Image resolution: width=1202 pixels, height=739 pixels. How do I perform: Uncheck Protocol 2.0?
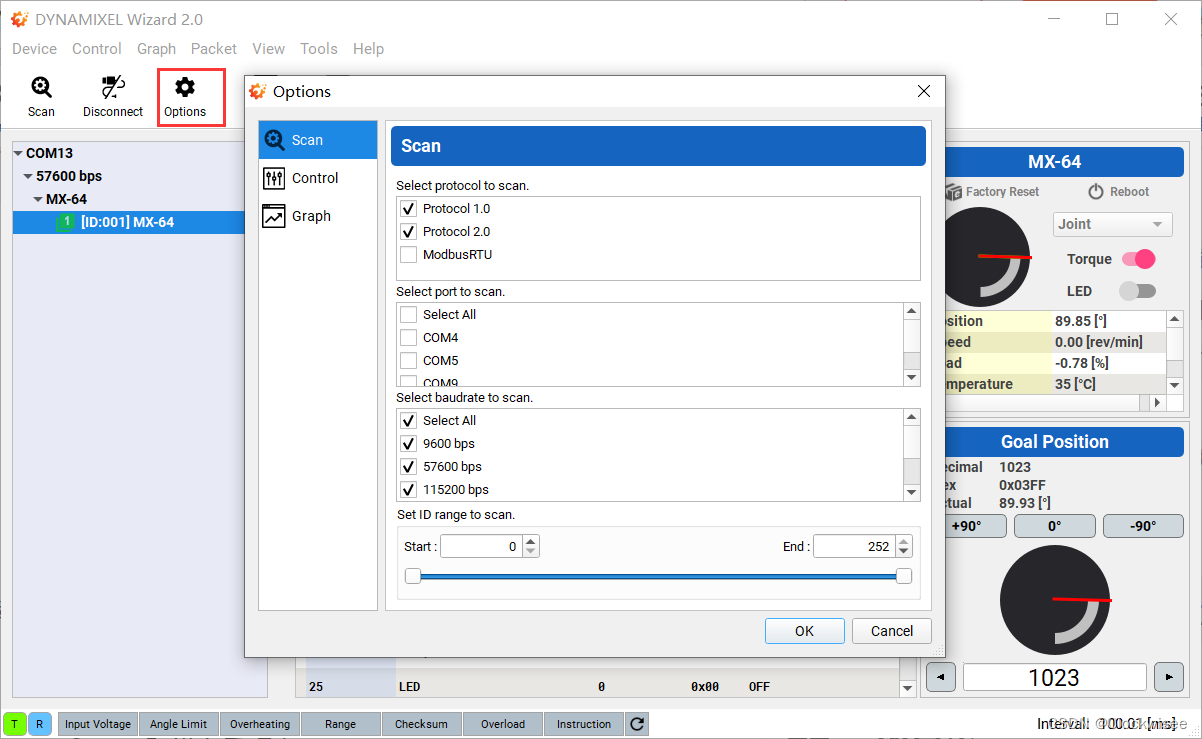pyautogui.click(x=408, y=232)
